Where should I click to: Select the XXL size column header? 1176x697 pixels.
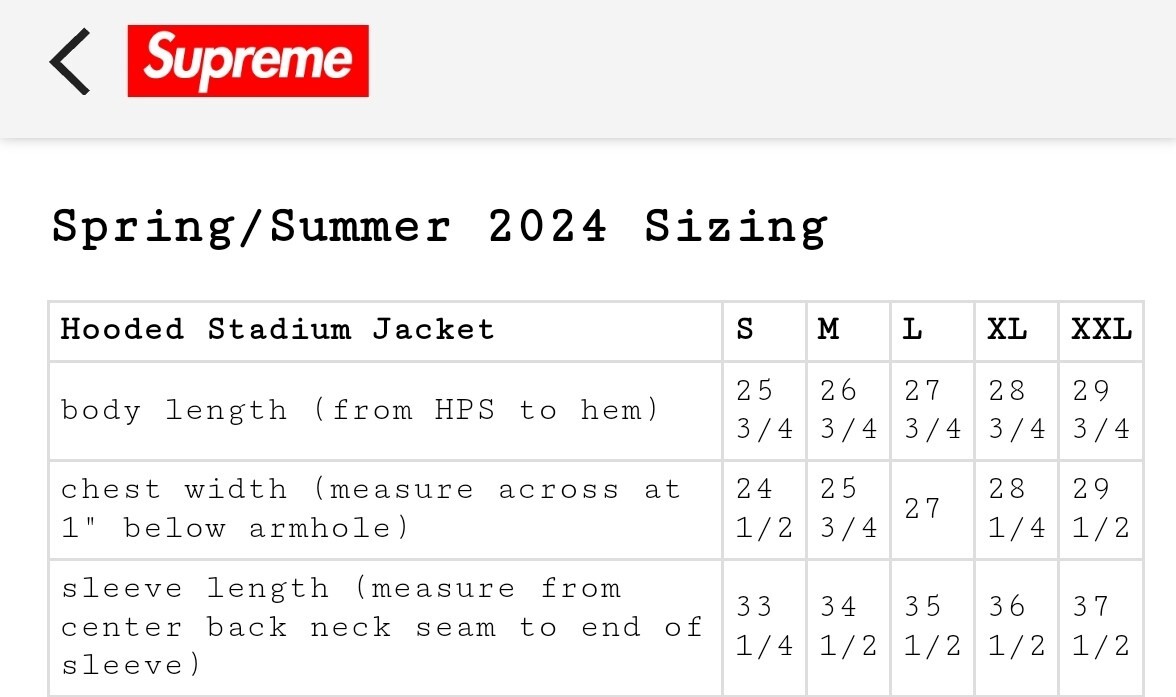[x=1102, y=329]
